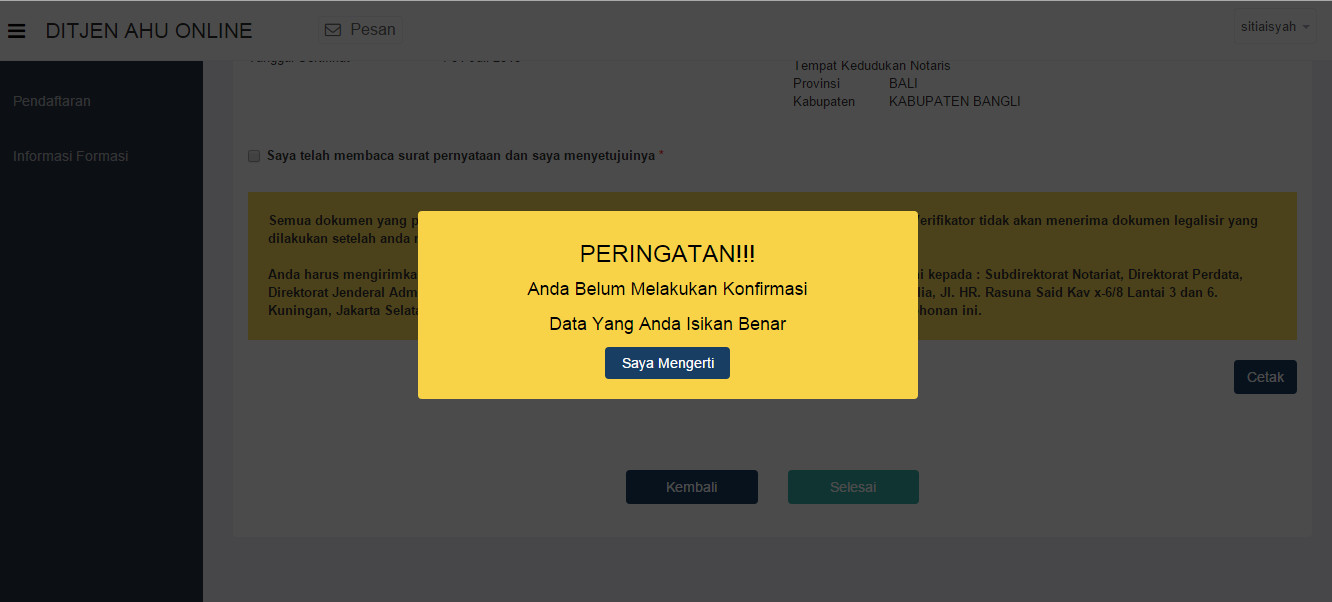Click the 'Saya telah membaca surat pernyataan' label
1332x602 pixels.
coord(461,156)
